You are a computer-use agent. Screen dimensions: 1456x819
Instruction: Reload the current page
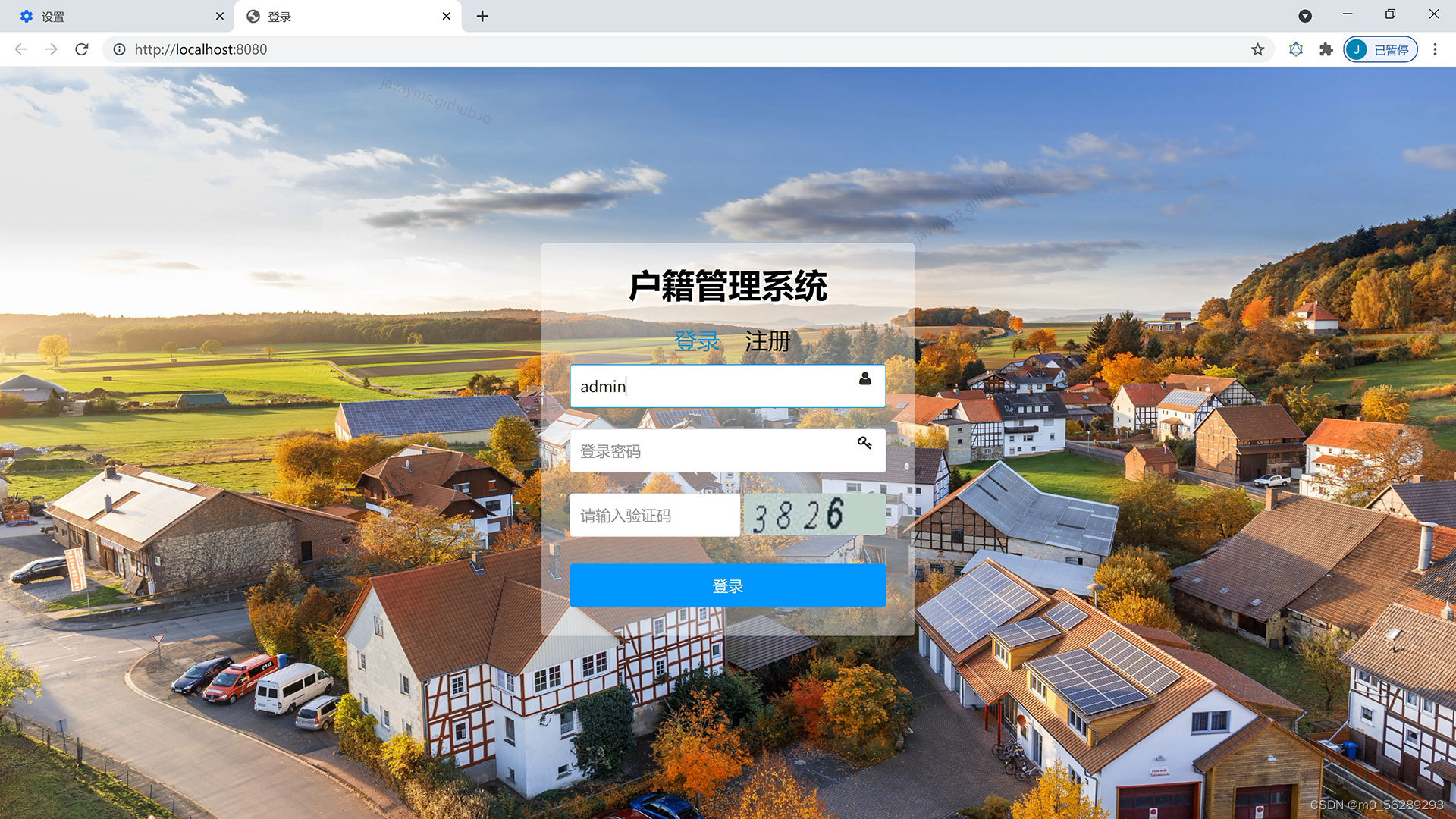82,49
